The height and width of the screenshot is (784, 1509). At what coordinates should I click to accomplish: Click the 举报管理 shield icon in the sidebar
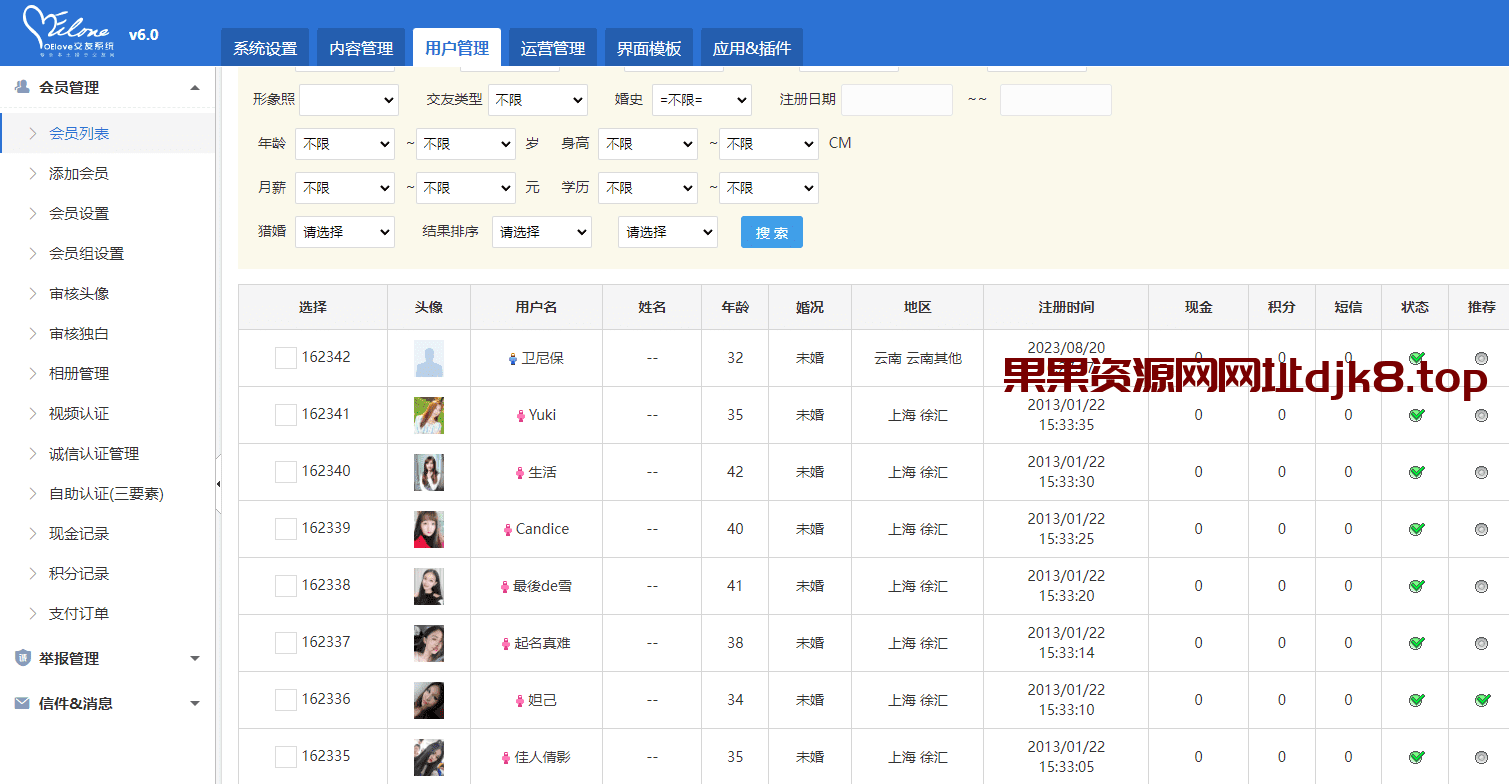click(x=20, y=658)
